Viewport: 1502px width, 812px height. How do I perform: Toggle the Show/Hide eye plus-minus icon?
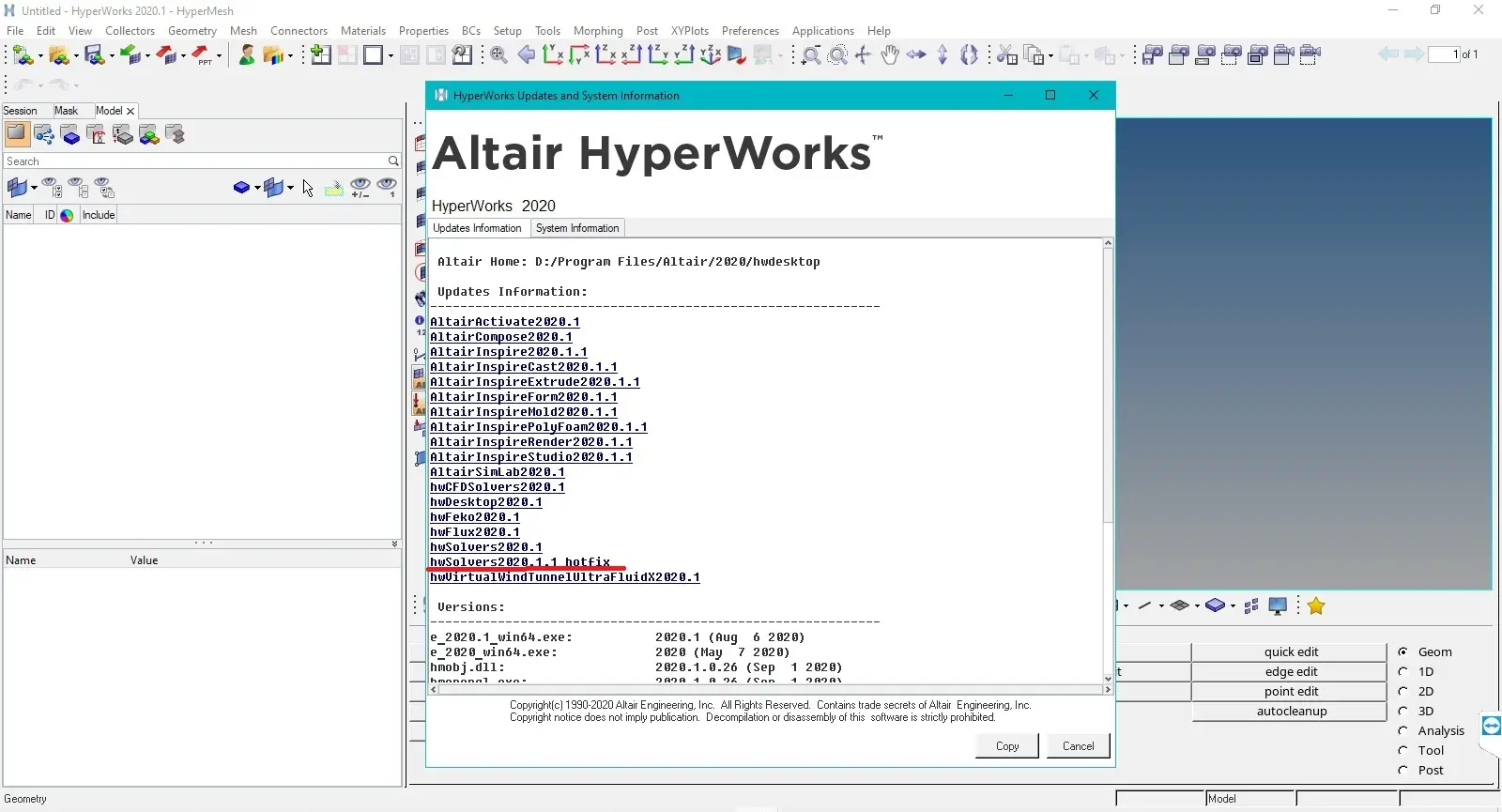360,188
